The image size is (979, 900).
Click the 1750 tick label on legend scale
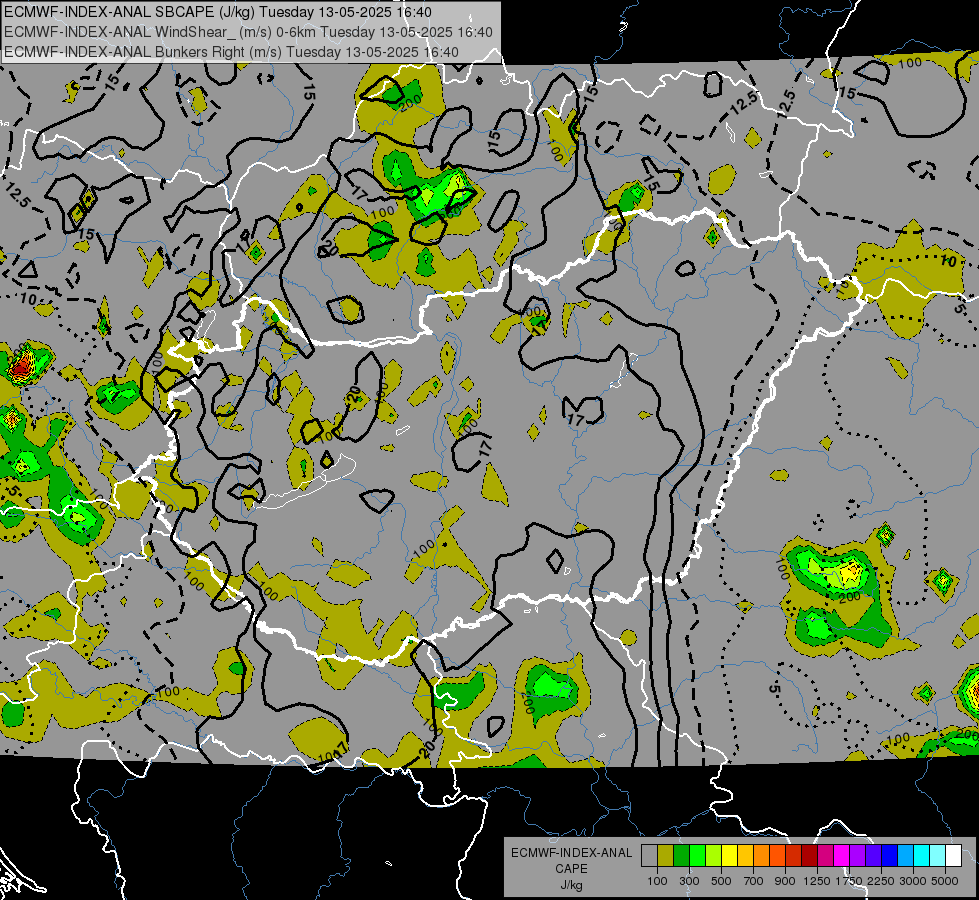[849, 881]
